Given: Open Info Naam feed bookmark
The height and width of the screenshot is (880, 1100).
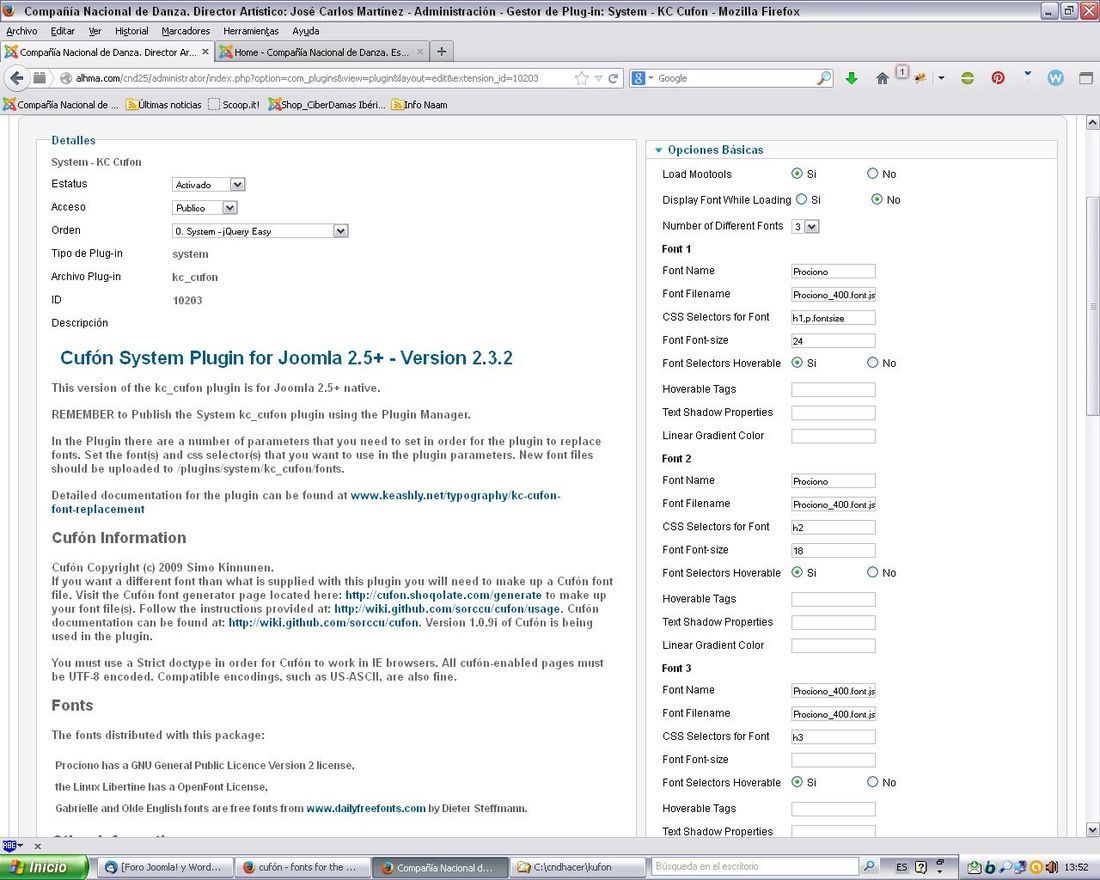Looking at the screenshot, I should point(420,105).
